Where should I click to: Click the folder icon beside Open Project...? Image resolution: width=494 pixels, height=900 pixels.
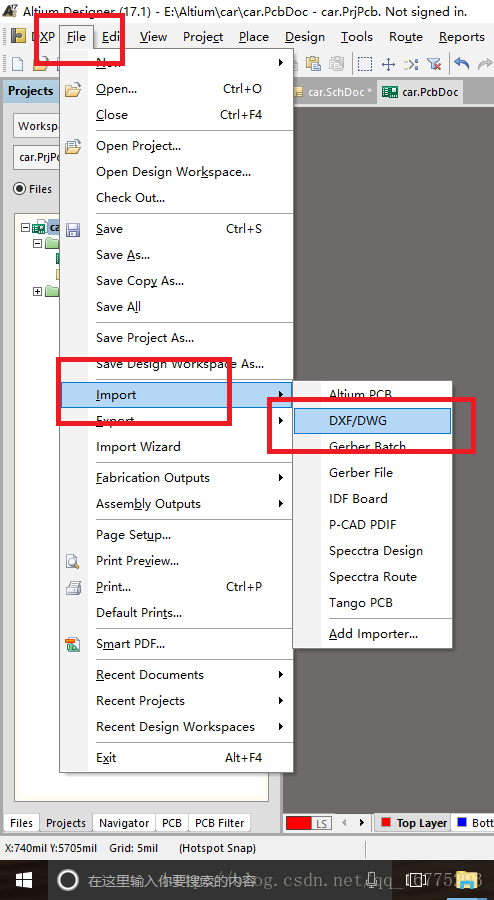click(x=73, y=146)
